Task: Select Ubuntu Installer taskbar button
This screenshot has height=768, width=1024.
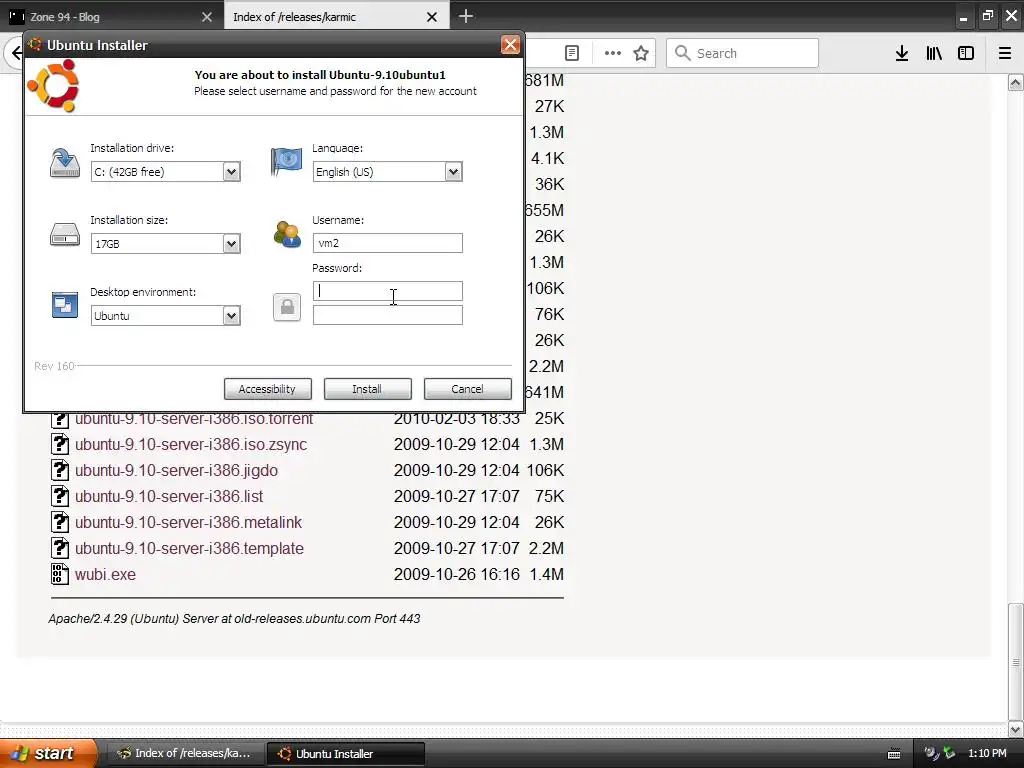Action: point(346,754)
